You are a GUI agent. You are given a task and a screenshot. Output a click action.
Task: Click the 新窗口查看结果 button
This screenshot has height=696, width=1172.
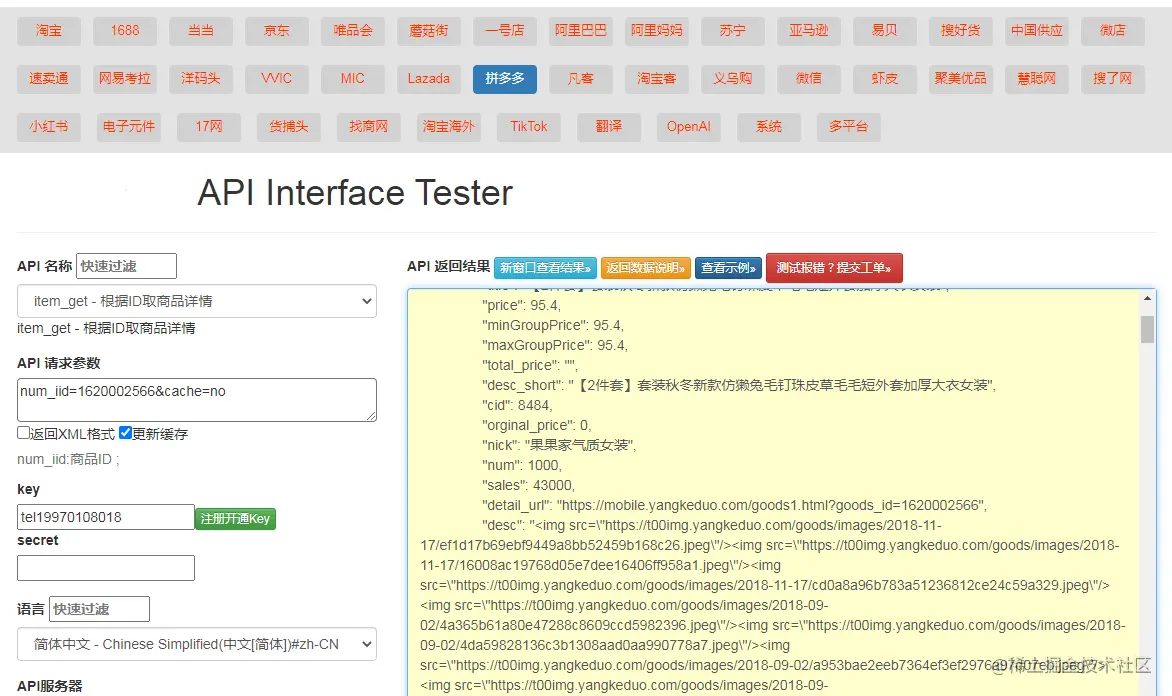pos(545,268)
